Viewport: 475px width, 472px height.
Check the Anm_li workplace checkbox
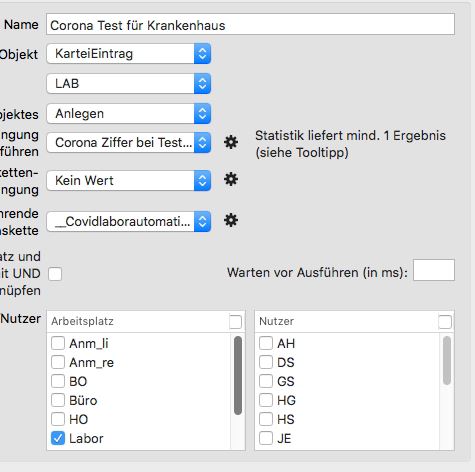click(x=58, y=343)
